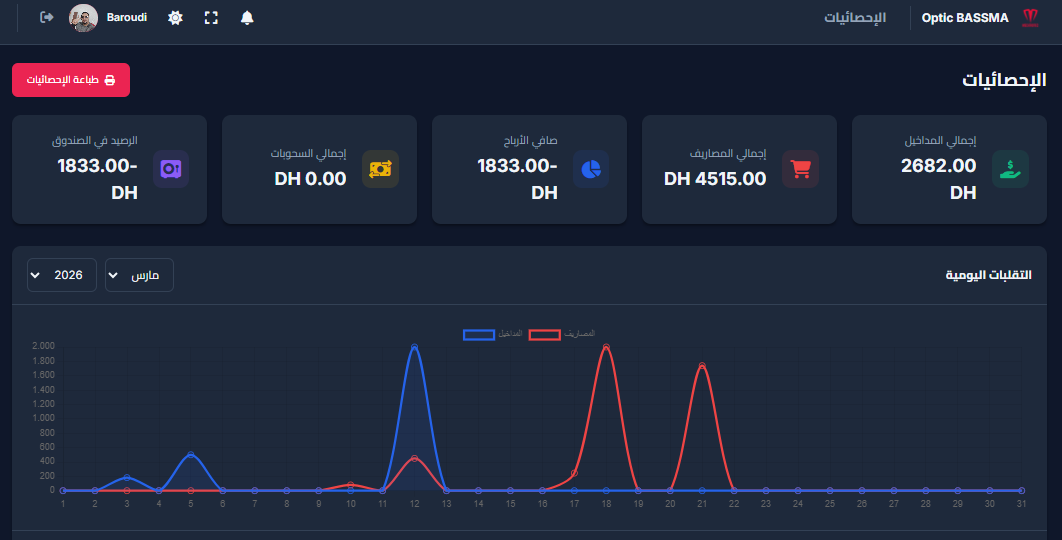Click the Optic BASSMA brand name
Viewport: 1062px width, 540px height.
[x=965, y=18]
